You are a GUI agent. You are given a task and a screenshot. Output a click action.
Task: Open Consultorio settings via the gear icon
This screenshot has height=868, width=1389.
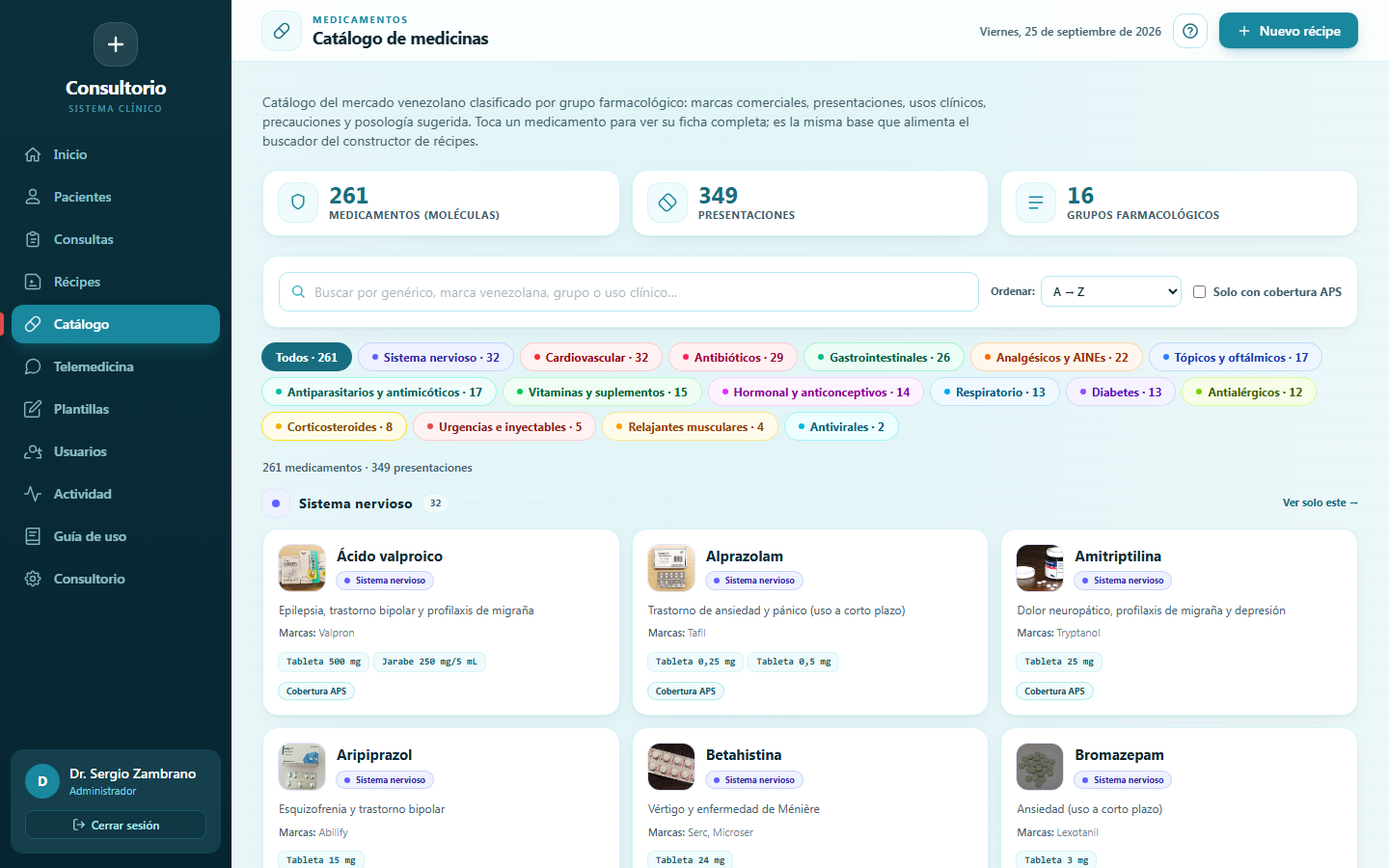(x=33, y=579)
